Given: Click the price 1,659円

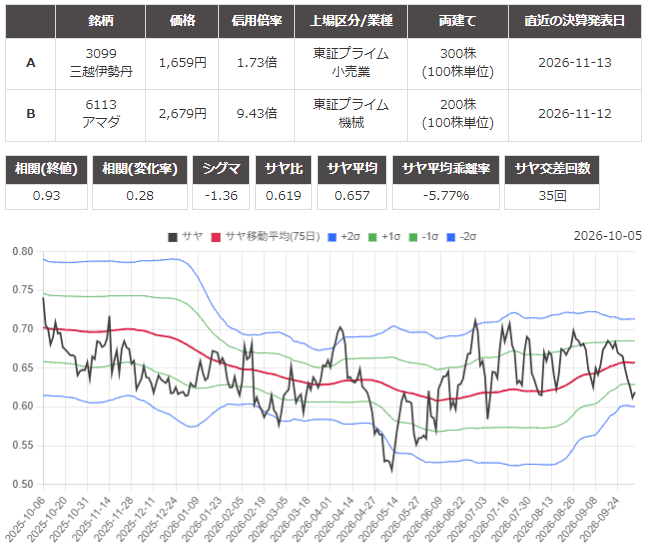Looking at the screenshot, I should pos(183,63).
